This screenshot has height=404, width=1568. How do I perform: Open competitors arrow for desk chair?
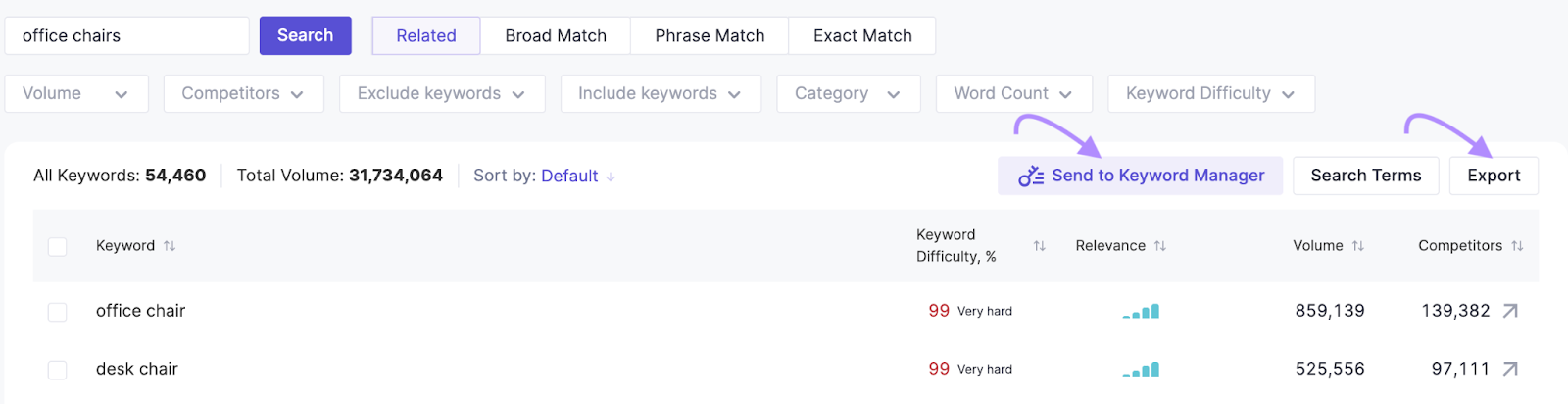pos(1510,369)
